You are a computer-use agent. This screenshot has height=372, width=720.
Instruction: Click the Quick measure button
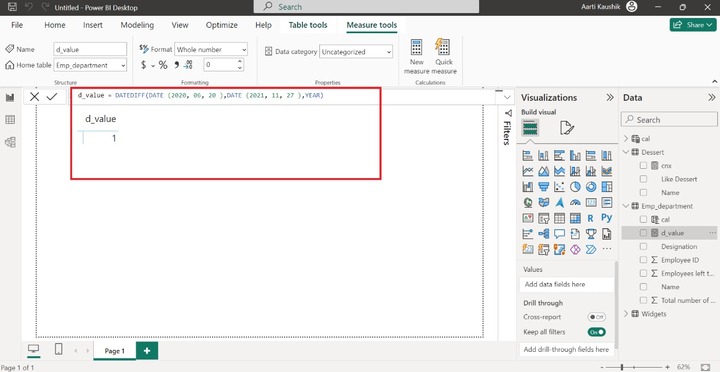444,57
